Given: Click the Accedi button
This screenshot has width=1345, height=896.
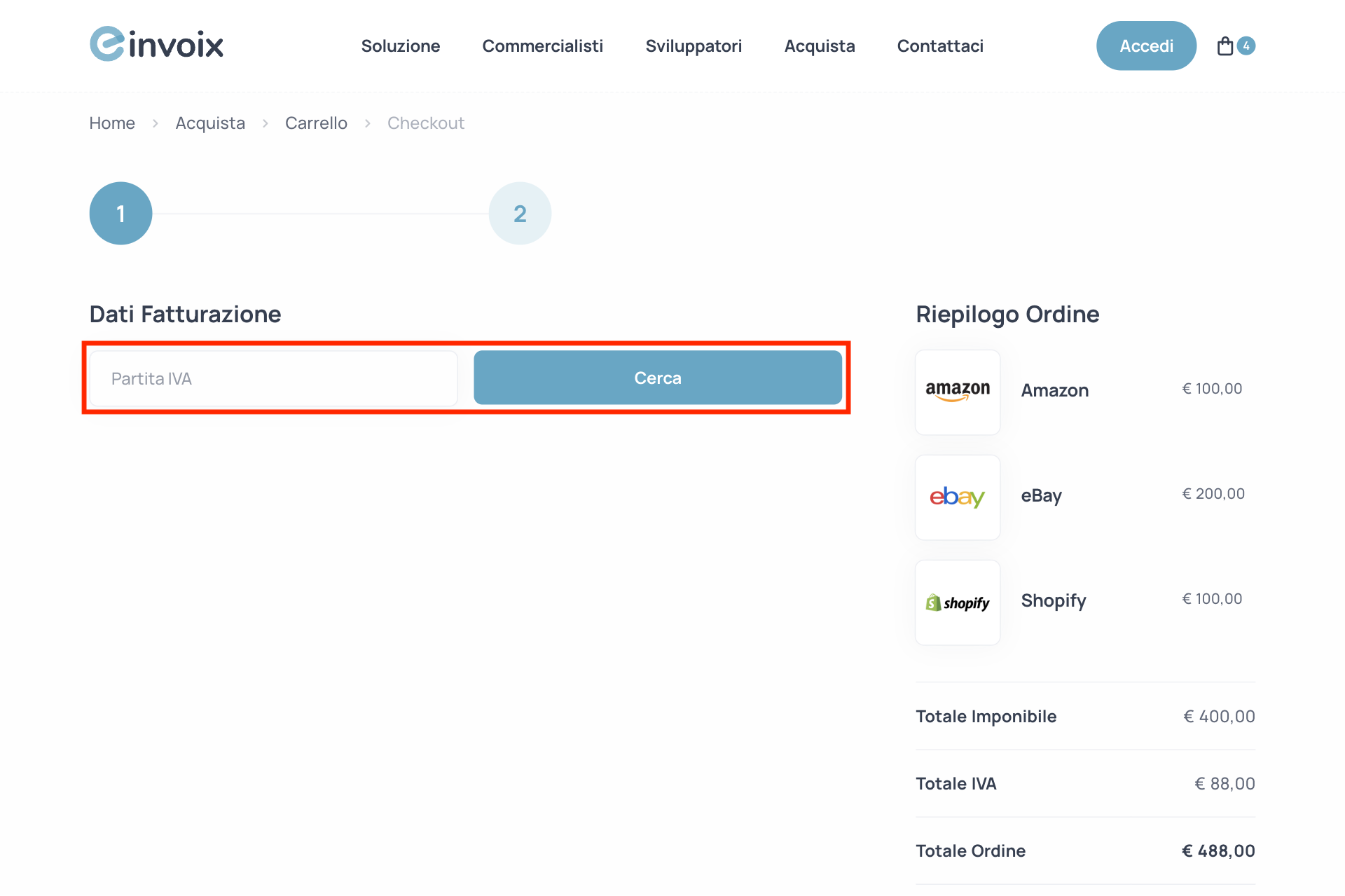Looking at the screenshot, I should [1146, 45].
